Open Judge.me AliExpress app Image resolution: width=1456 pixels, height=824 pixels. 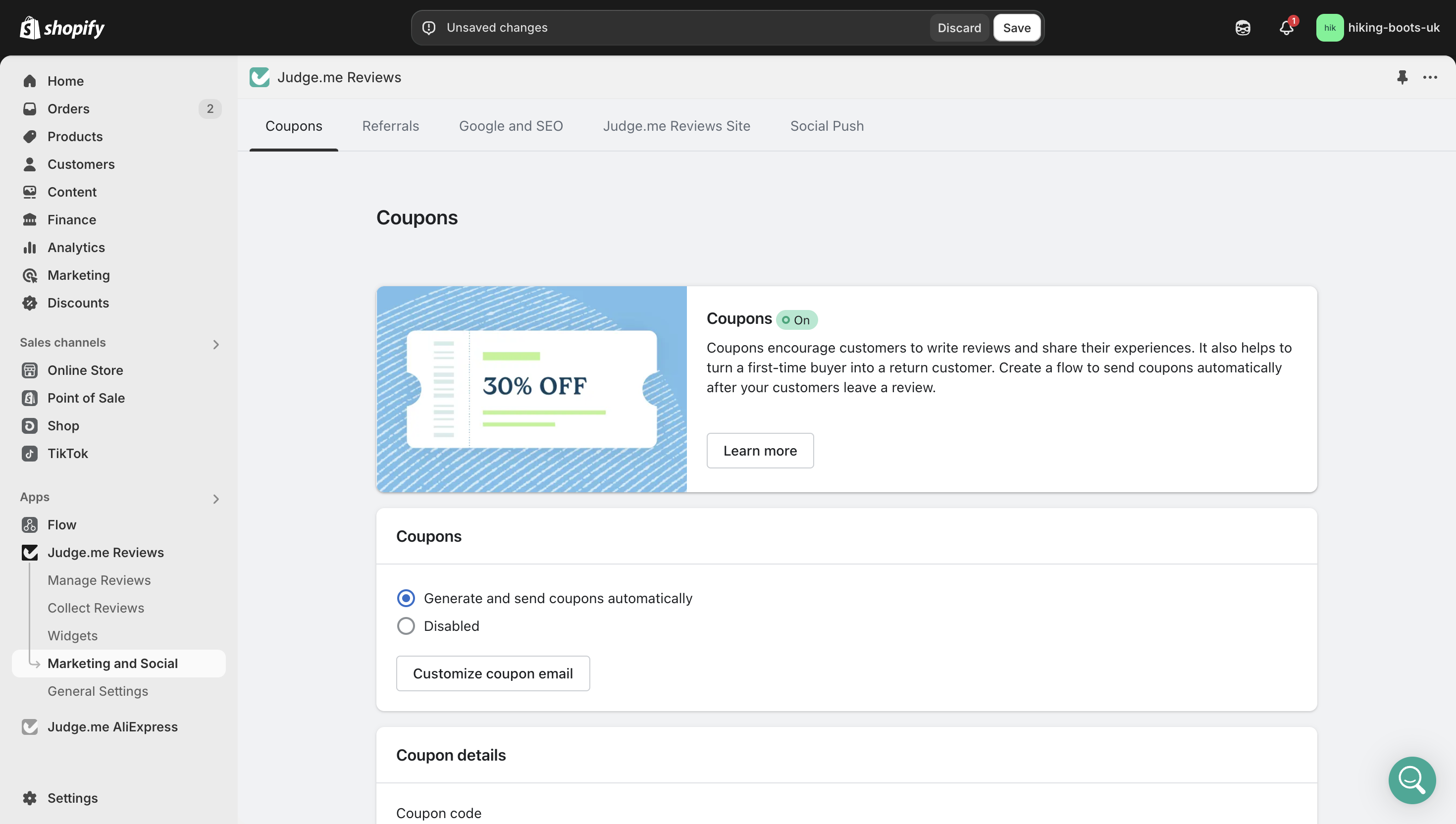tap(119, 726)
